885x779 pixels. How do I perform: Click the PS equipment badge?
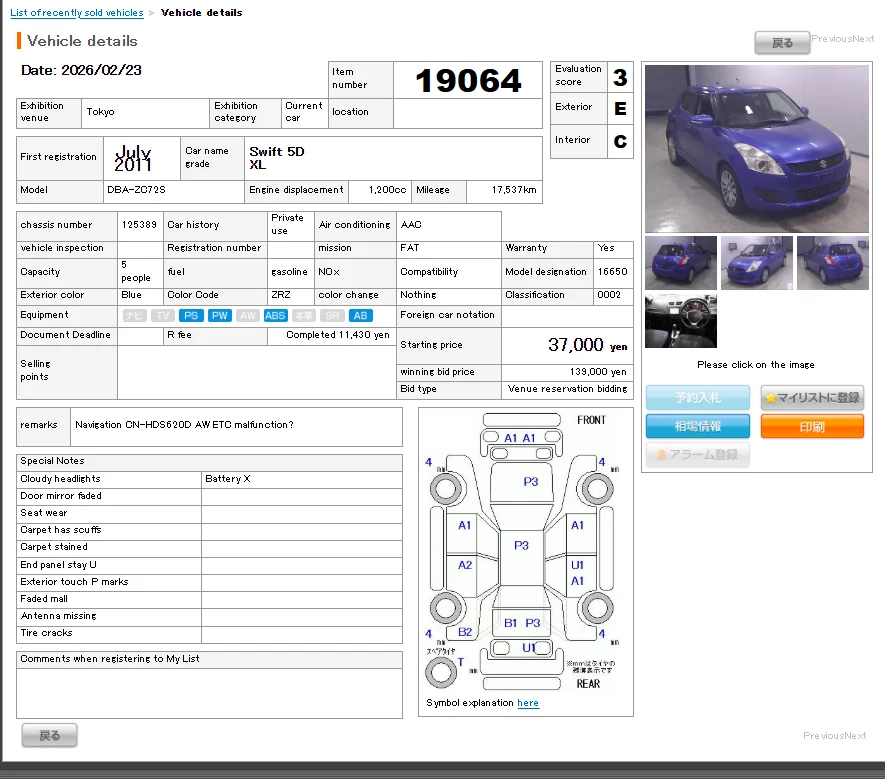tap(191, 316)
